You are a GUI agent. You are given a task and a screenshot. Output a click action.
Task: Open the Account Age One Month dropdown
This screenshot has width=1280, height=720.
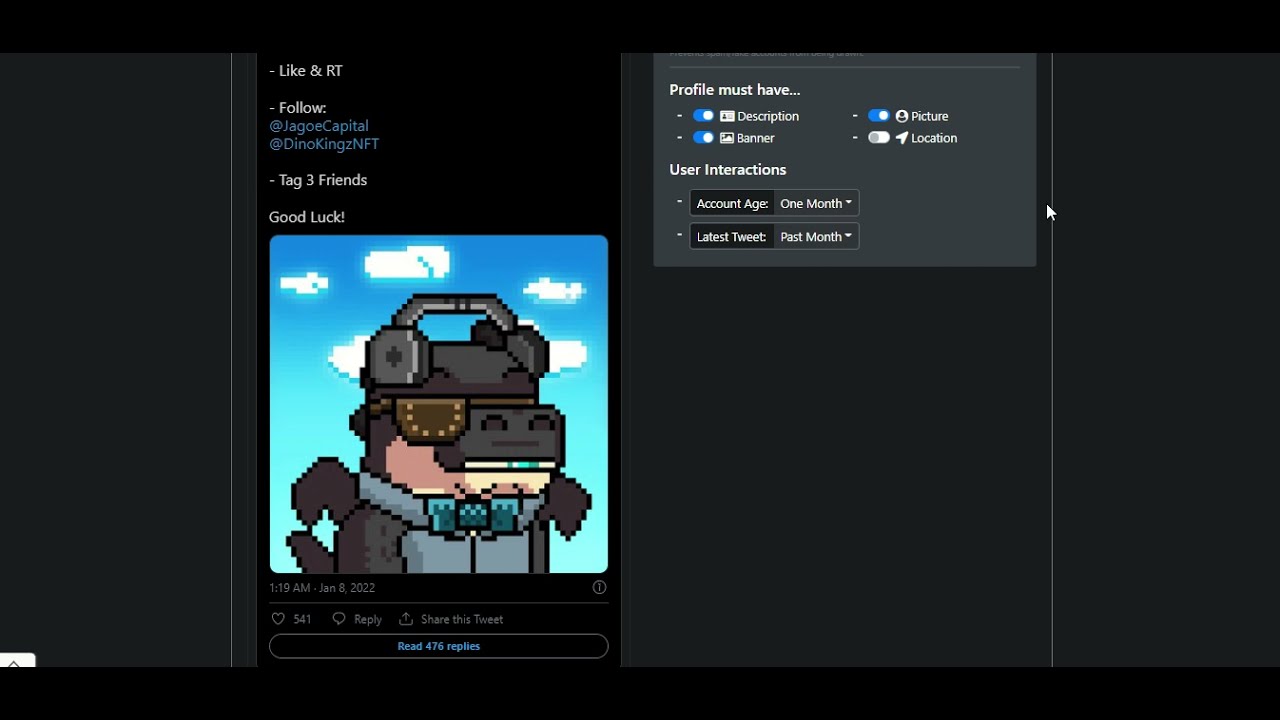click(x=816, y=203)
